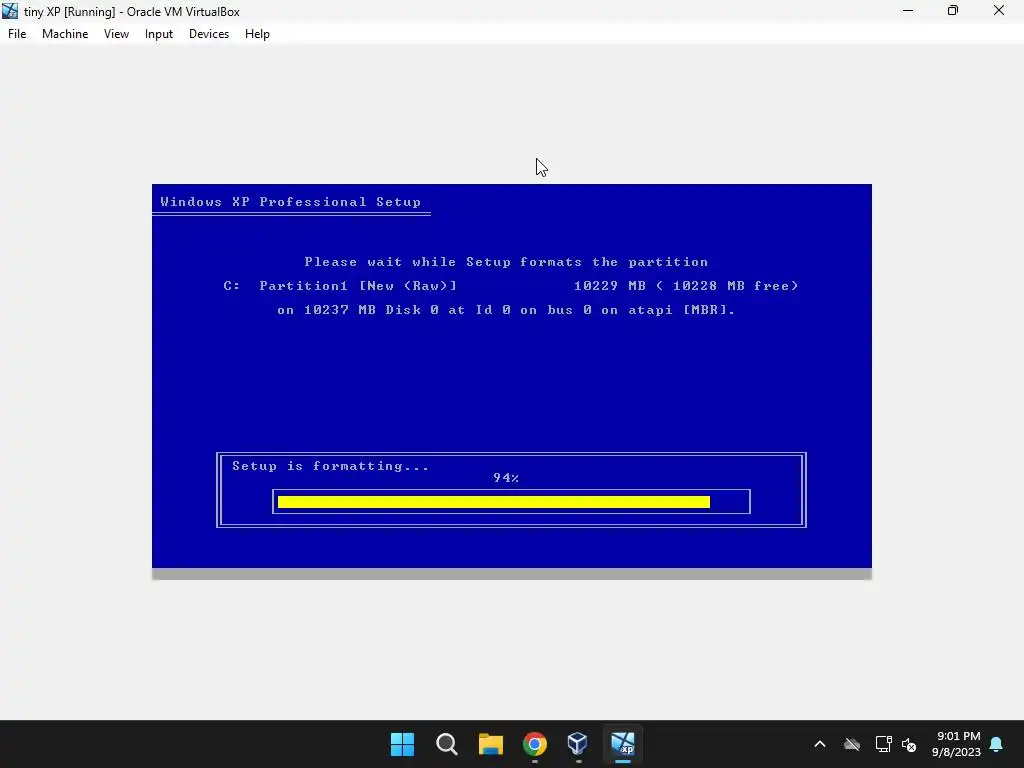
Task: Click "Partition1 [New (Raw)]" text
Action: pyautogui.click(x=358, y=286)
